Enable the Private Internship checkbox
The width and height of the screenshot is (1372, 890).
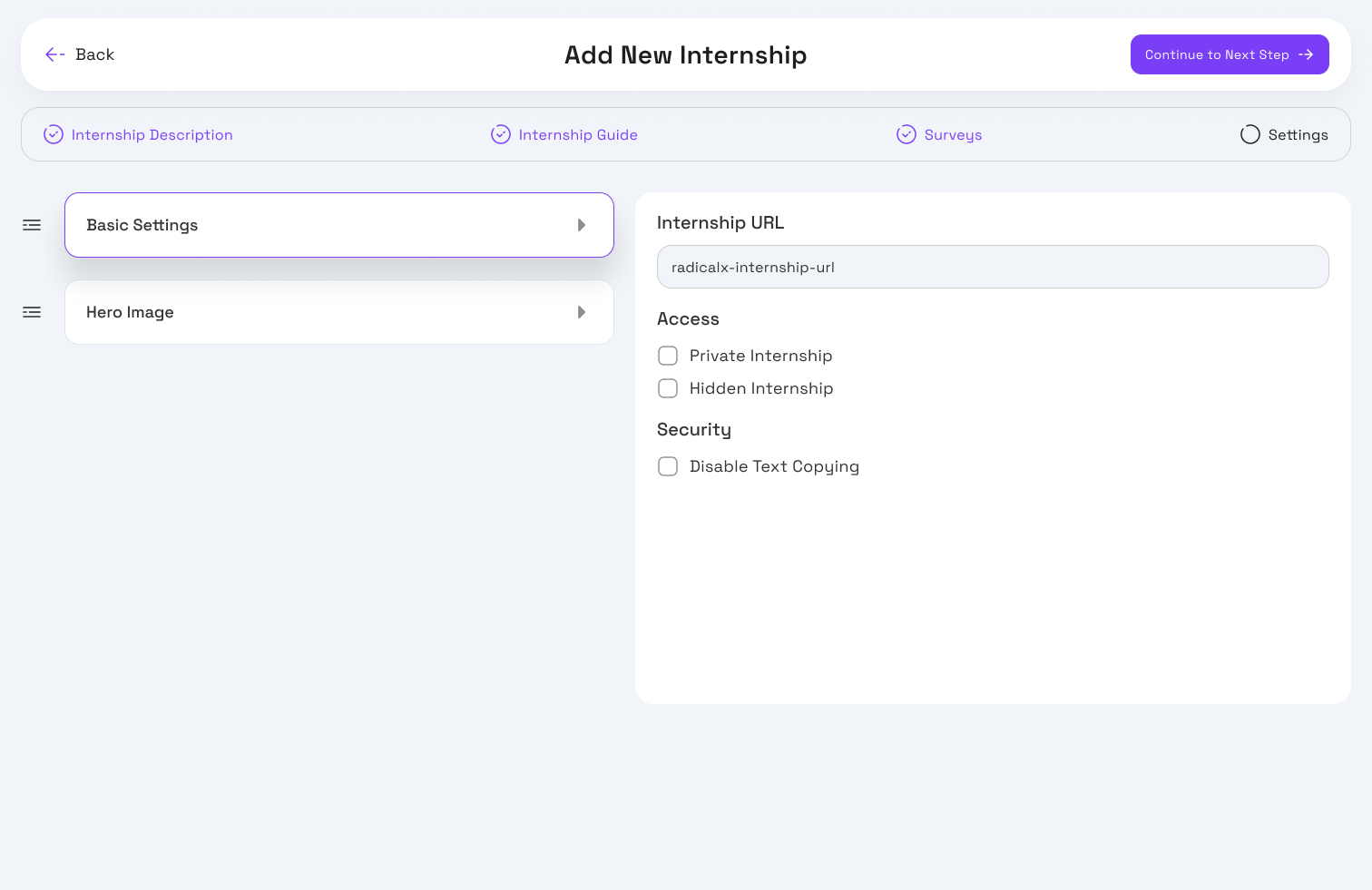click(x=668, y=356)
